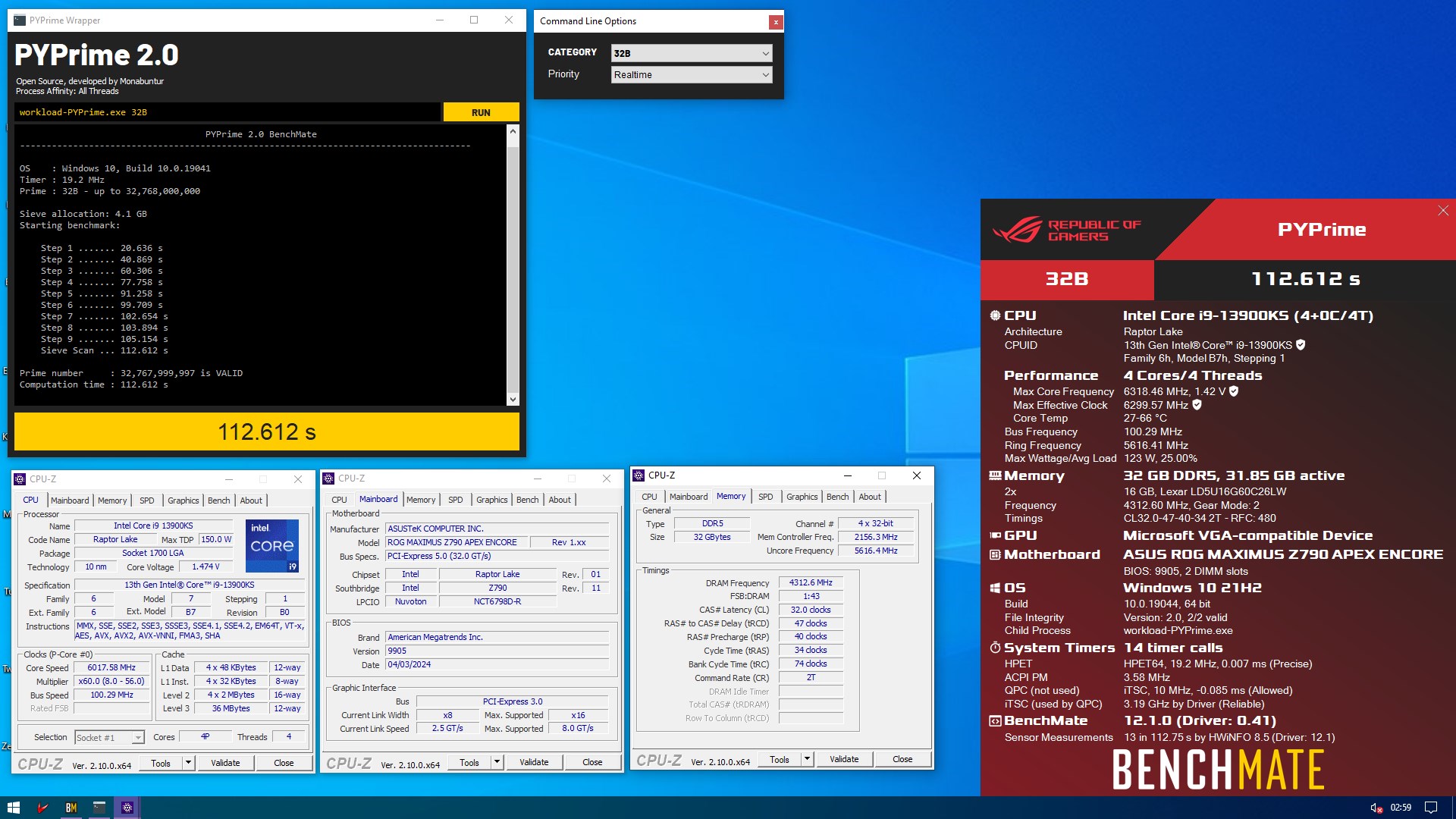This screenshot has width=1456, height=819.
Task: Click the first CPU-Z window title icon
Action: click(x=20, y=479)
